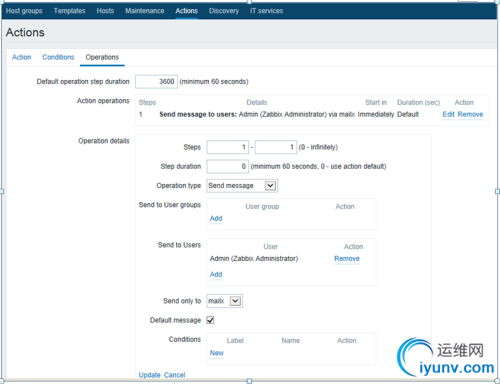Remove the Send message action operation

(470, 114)
